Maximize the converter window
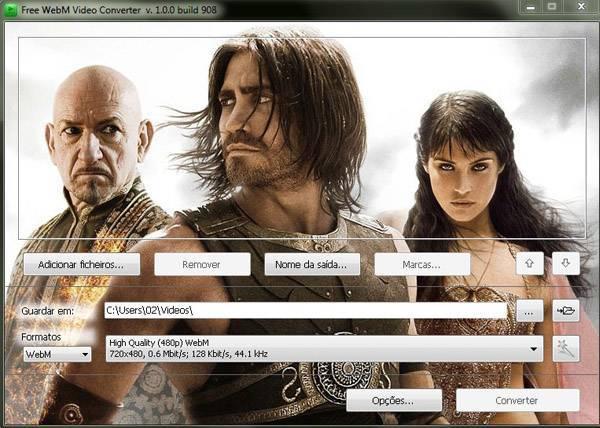Screen dimensions: 600x428 (551, 7)
